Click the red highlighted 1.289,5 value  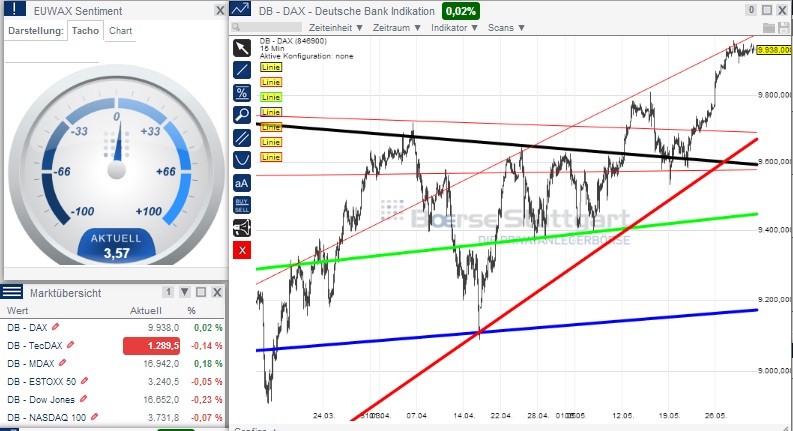pyautogui.click(x=152, y=346)
